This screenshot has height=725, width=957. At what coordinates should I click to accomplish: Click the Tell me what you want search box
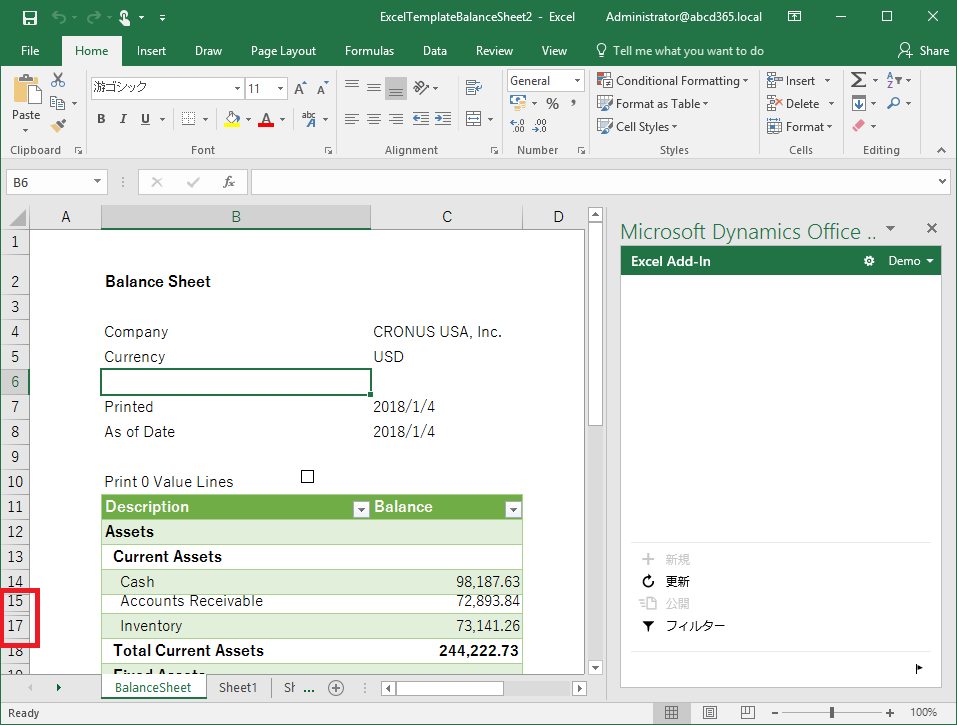point(680,51)
